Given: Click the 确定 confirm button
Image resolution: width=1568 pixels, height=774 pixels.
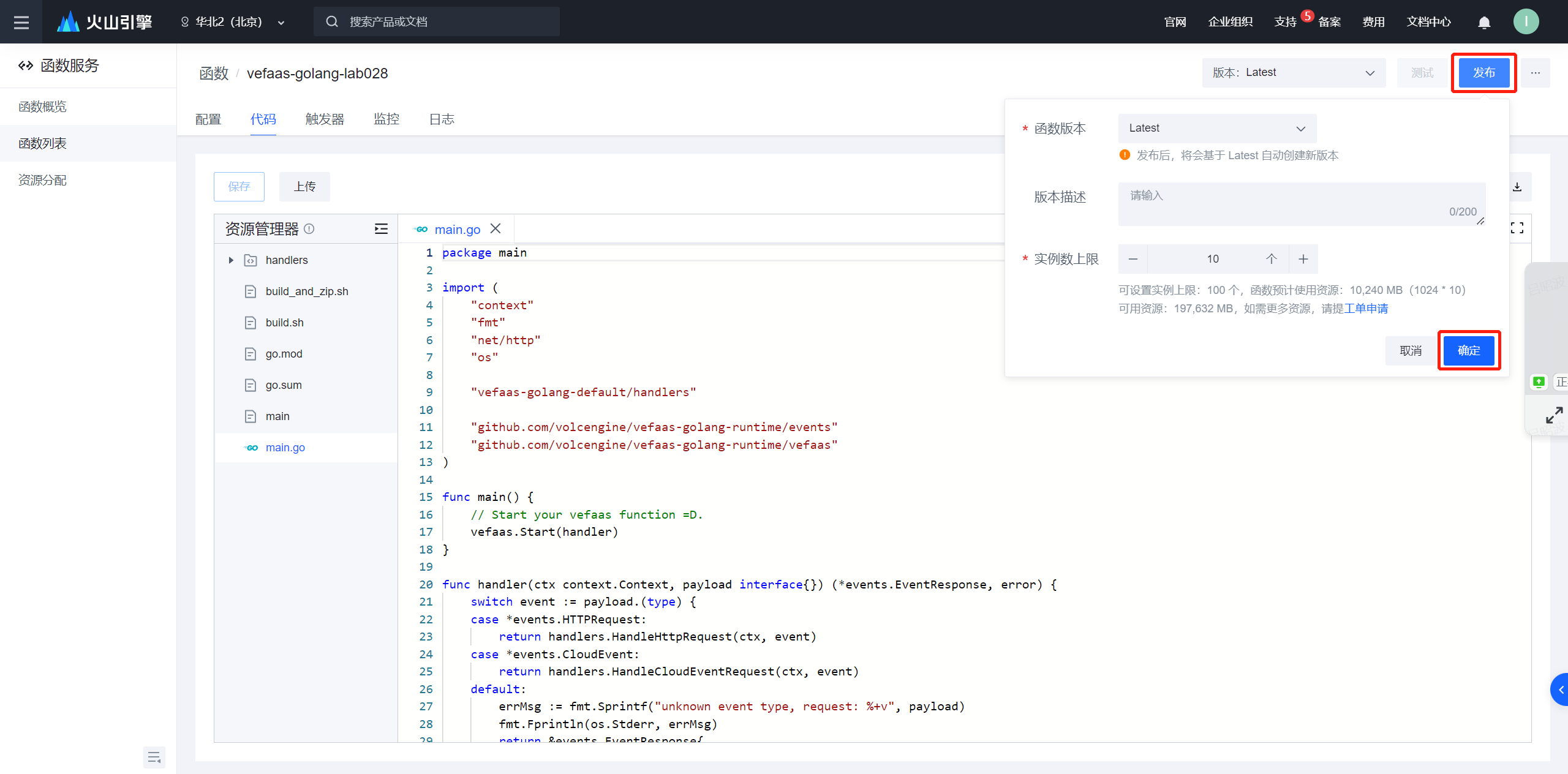Looking at the screenshot, I should click(x=1468, y=351).
